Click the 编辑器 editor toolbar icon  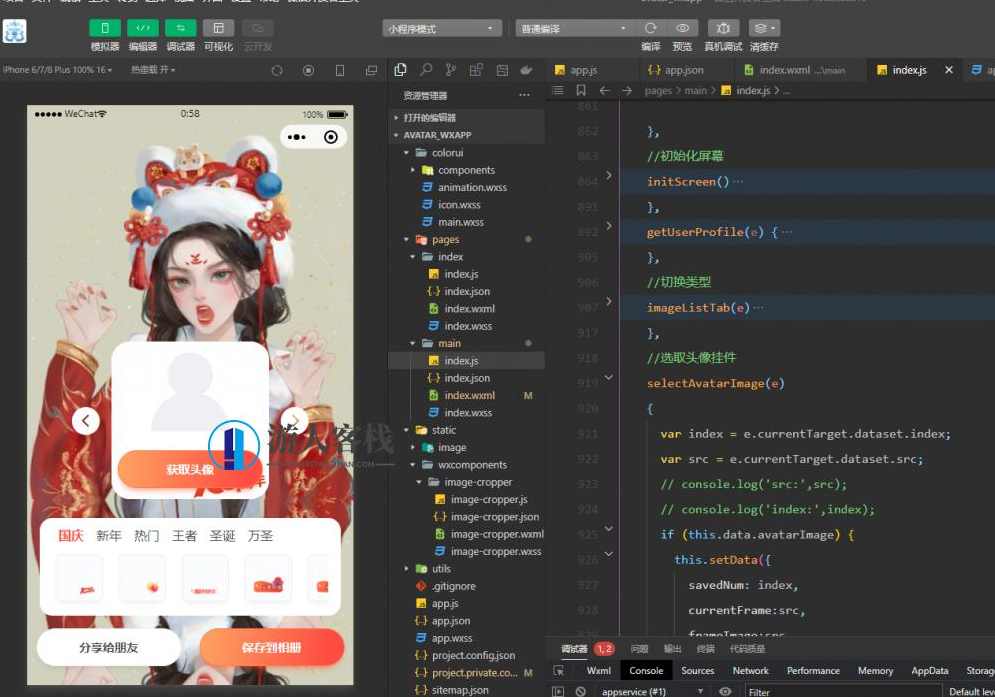click(143, 28)
